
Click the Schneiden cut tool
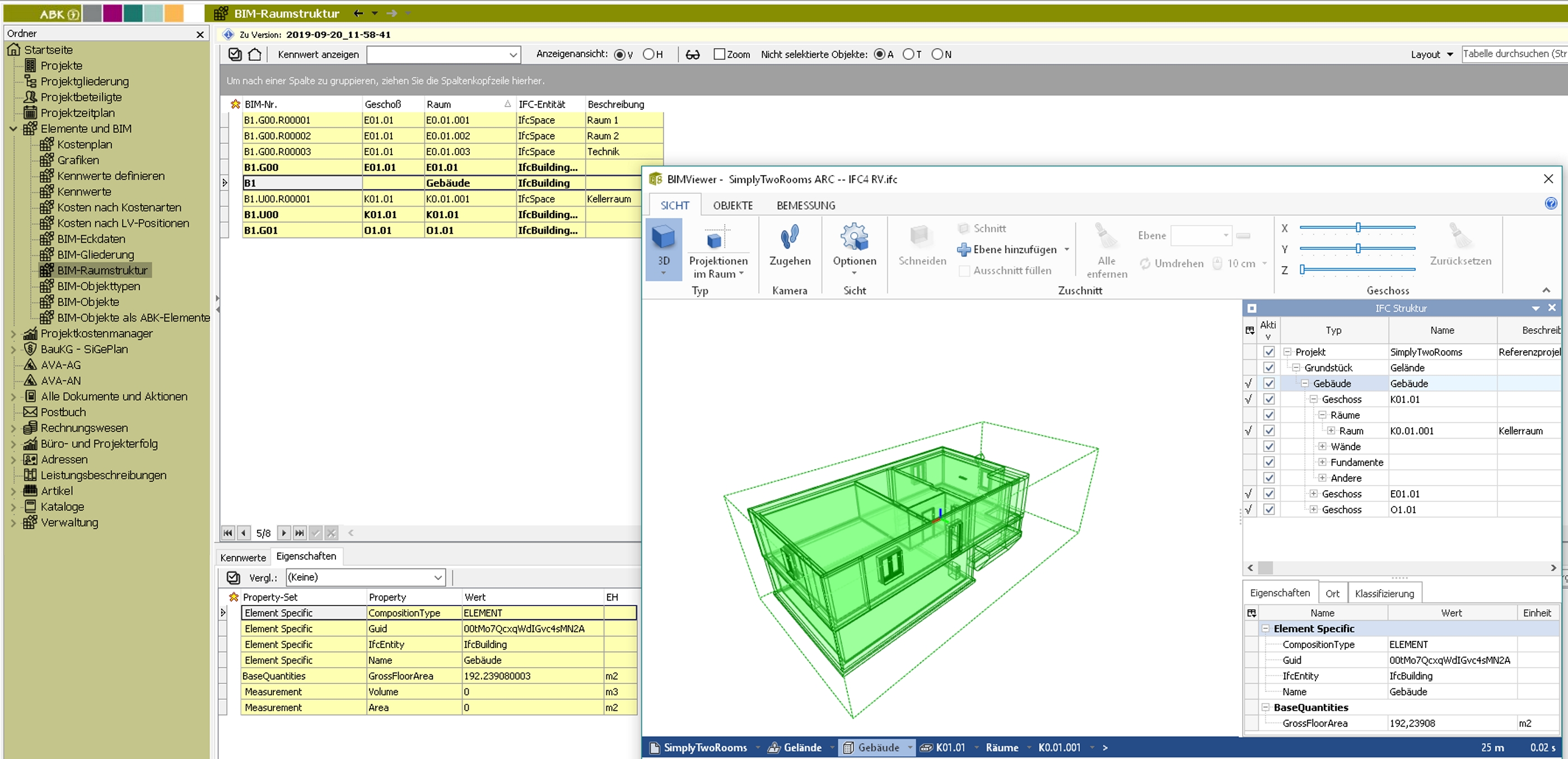tap(922, 245)
